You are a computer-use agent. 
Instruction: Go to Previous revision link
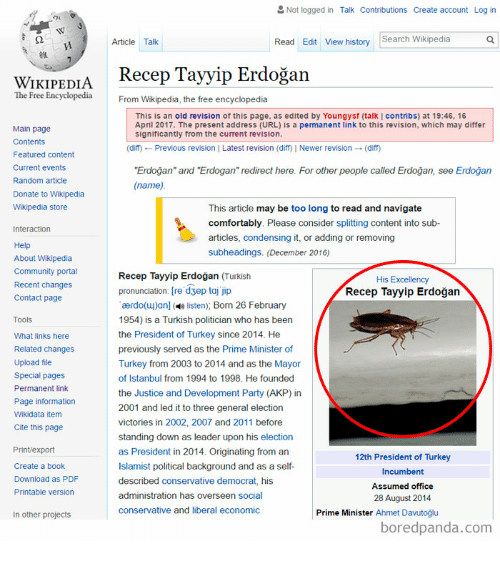click(185, 148)
